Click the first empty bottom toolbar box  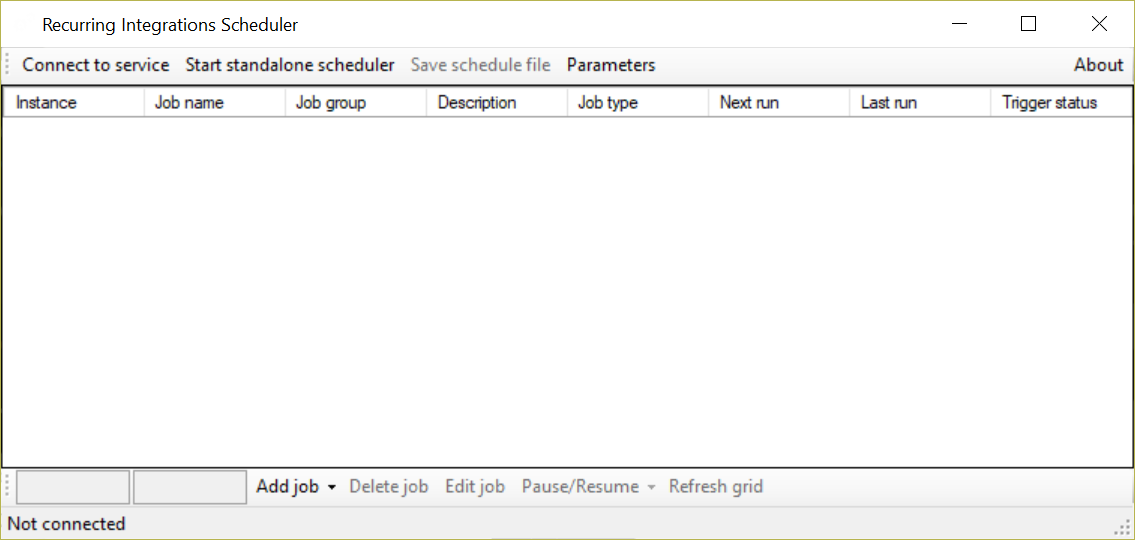[x=73, y=487]
